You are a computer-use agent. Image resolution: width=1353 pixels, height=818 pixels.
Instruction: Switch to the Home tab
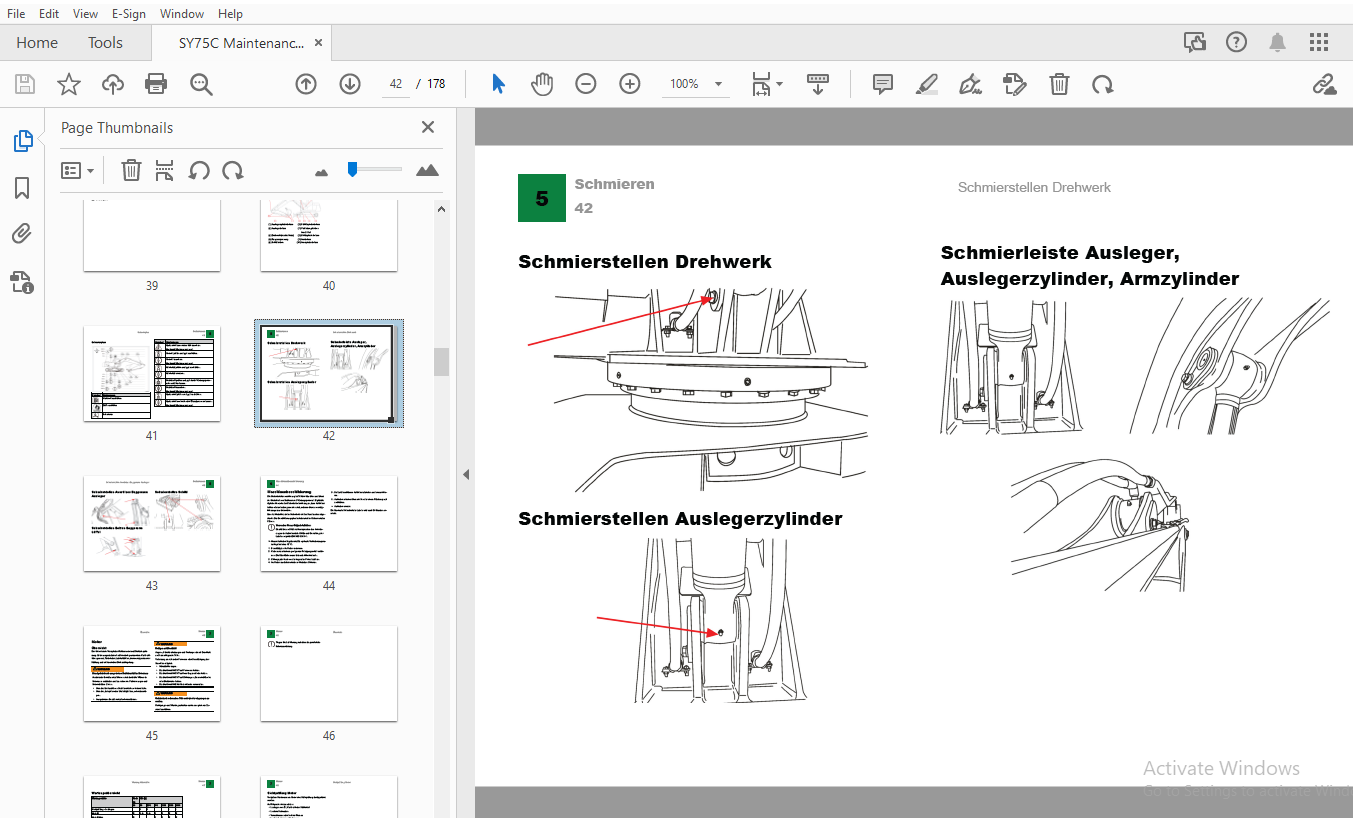pos(37,42)
